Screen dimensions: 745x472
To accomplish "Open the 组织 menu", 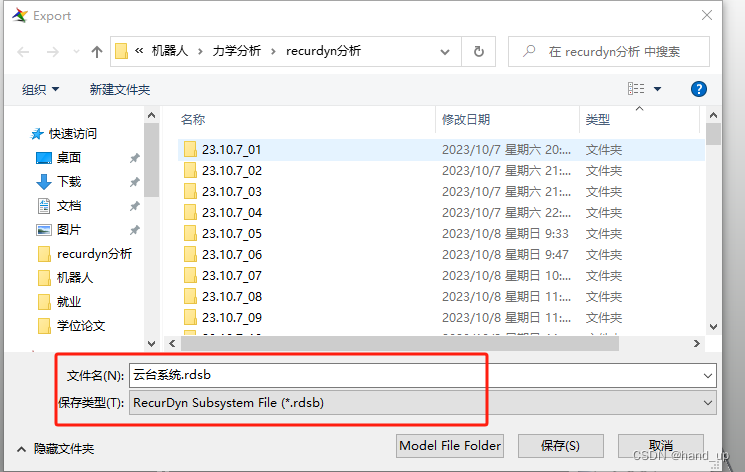I will [x=40, y=89].
